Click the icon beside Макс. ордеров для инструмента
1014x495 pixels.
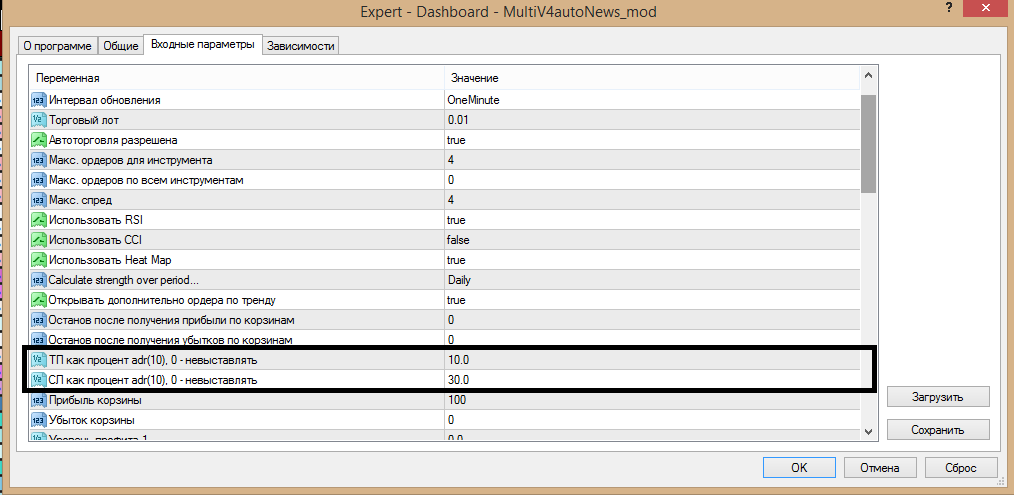point(39,160)
